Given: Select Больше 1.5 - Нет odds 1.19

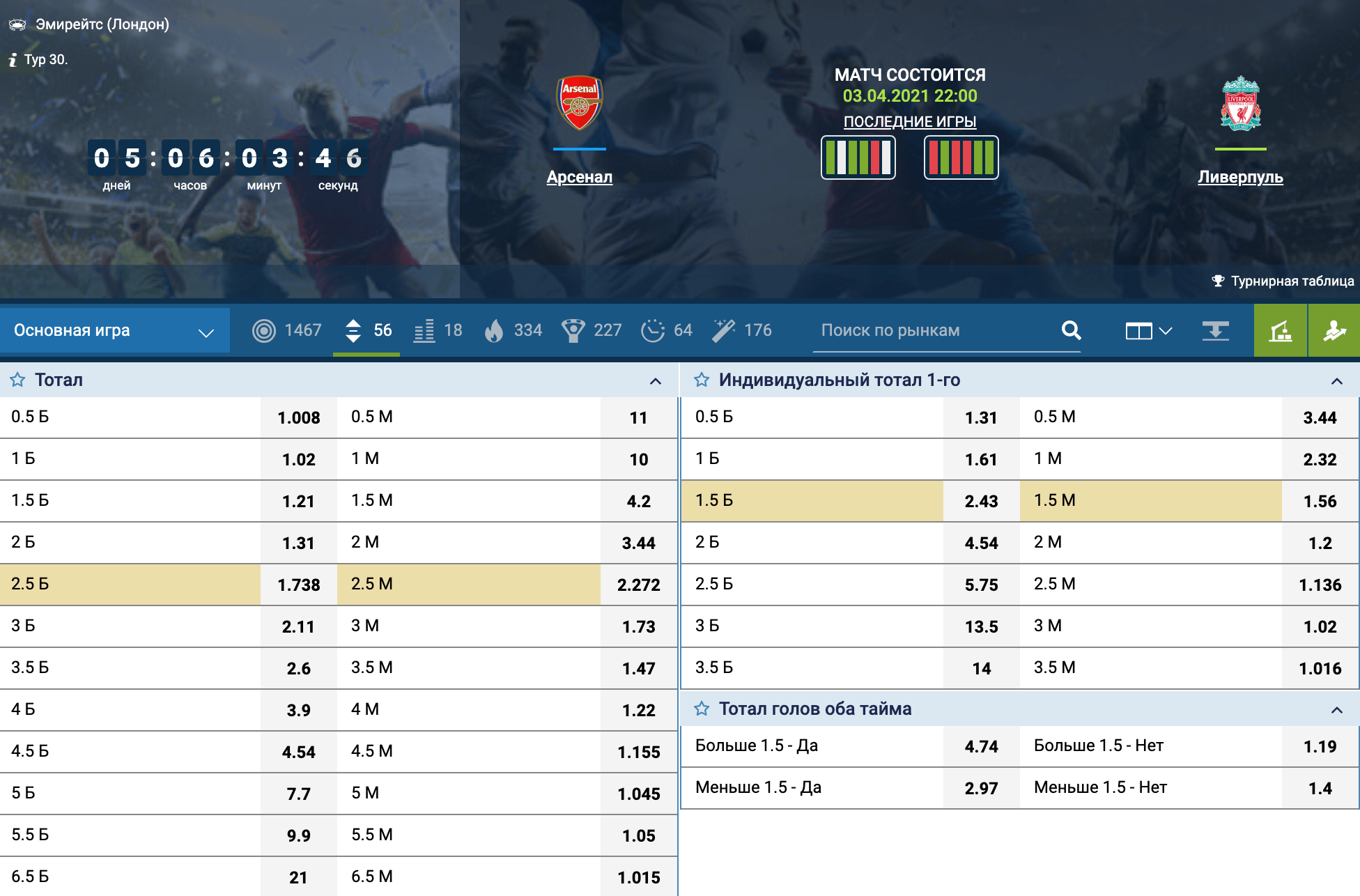Looking at the screenshot, I should tap(1320, 746).
